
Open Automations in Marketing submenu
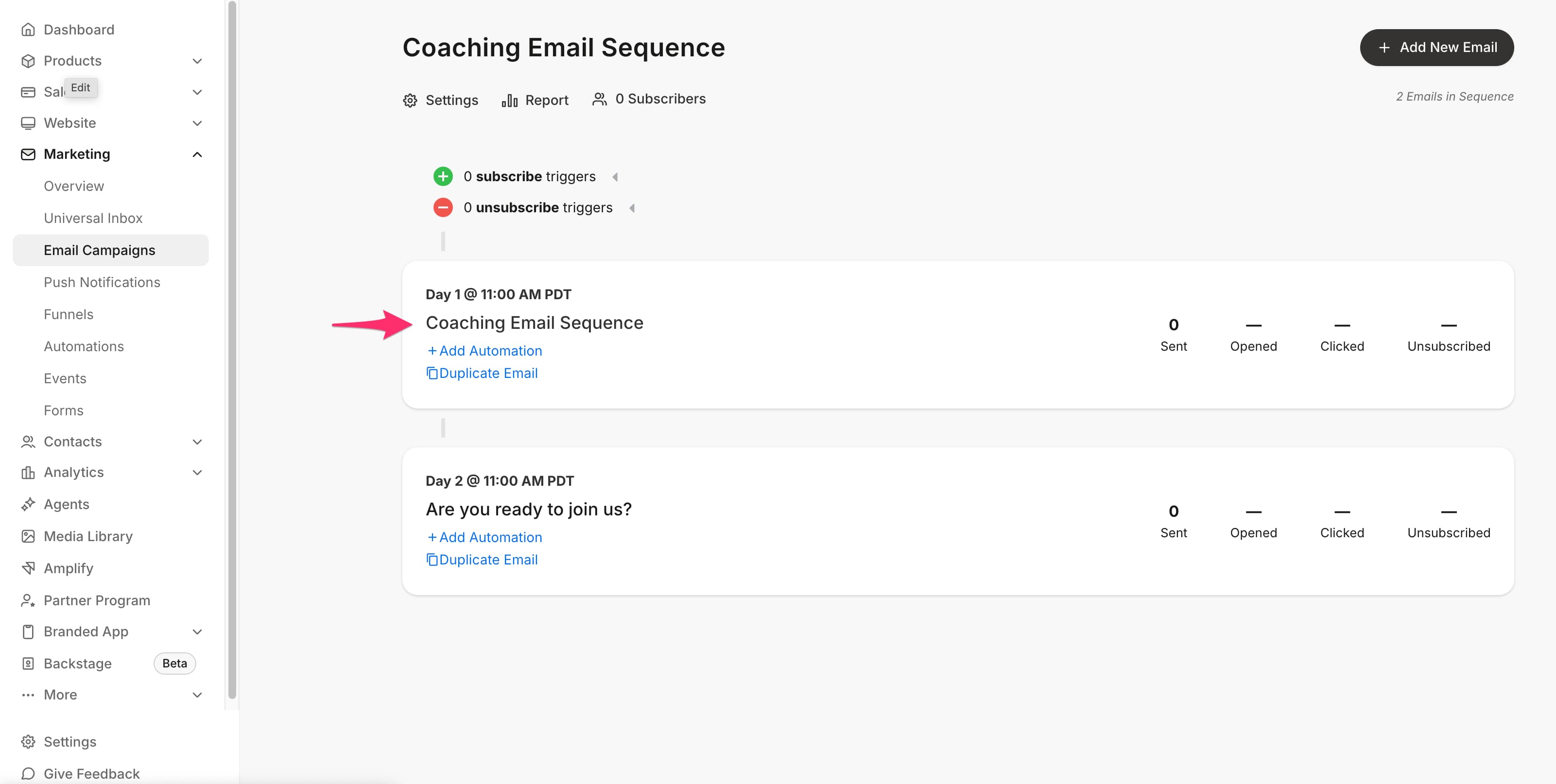(84, 347)
